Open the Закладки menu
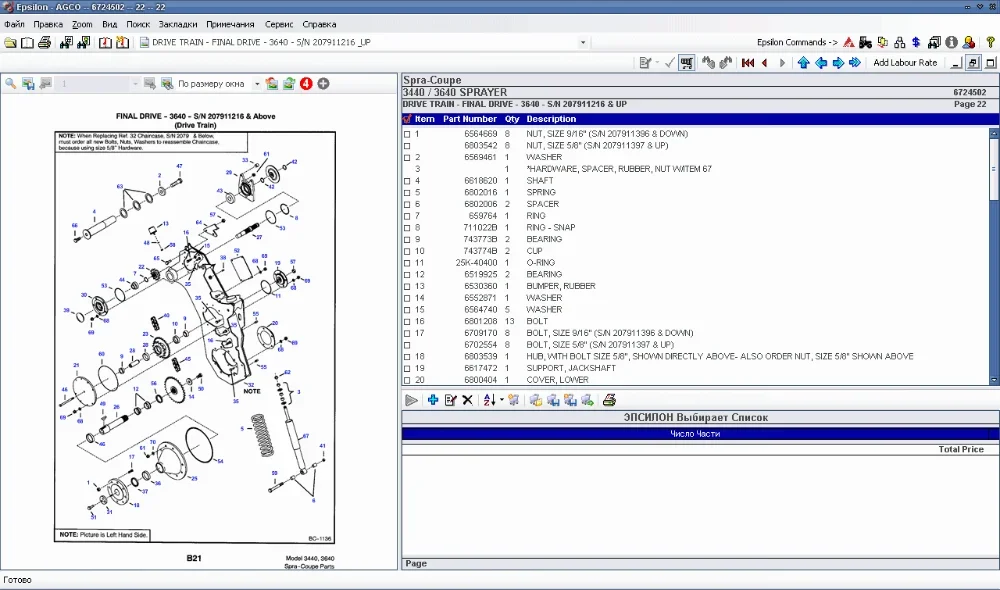This screenshot has height=590, width=1000. click(x=177, y=24)
